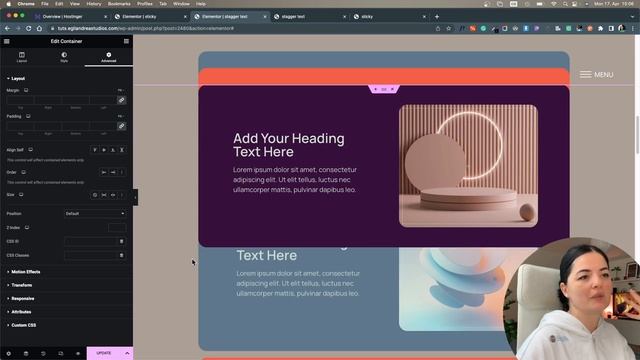Open the Chrome Bookmarks menu

[x=119, y=4]
